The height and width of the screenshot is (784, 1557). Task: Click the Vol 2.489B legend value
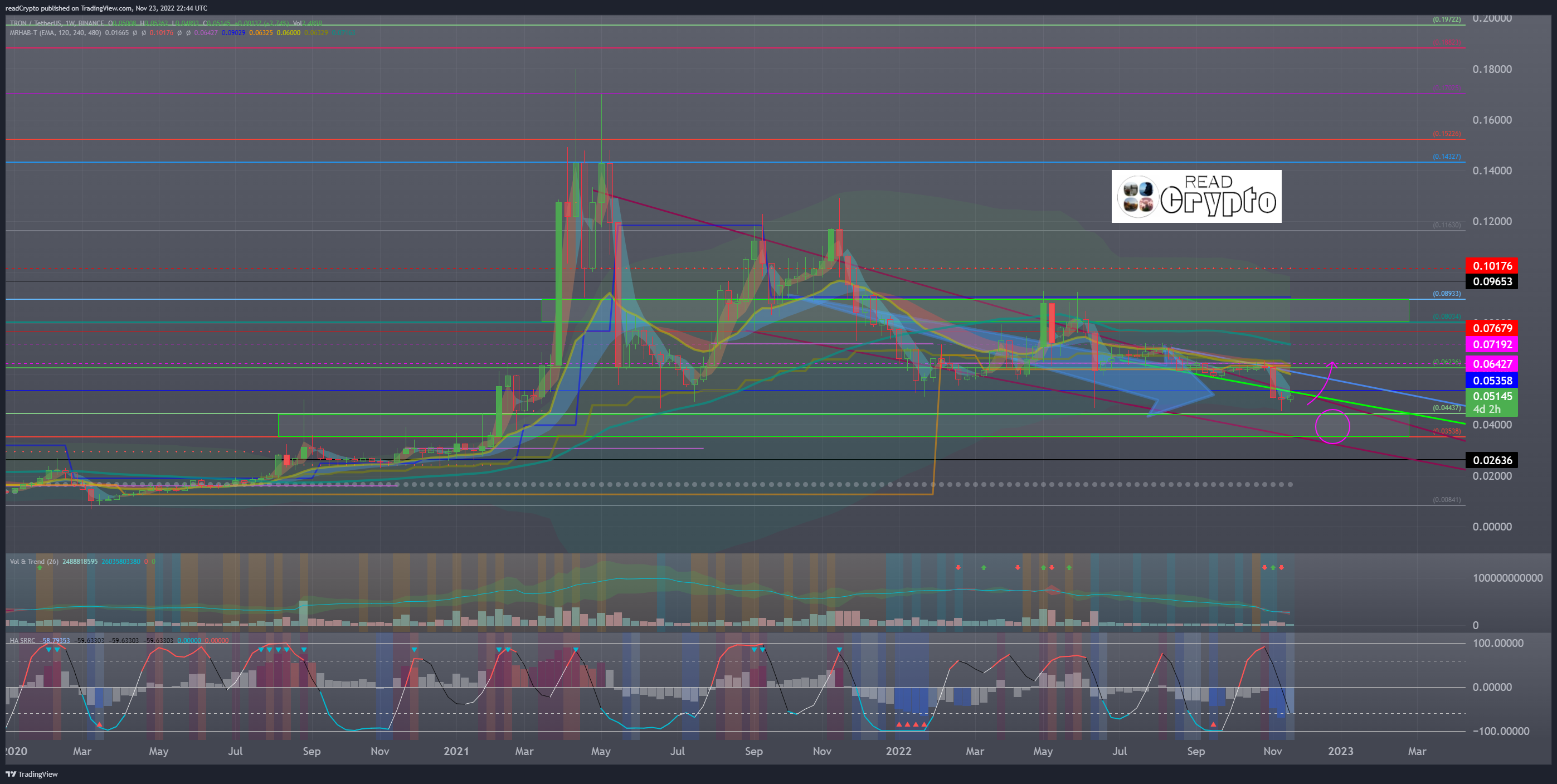[x=307, y=23]
